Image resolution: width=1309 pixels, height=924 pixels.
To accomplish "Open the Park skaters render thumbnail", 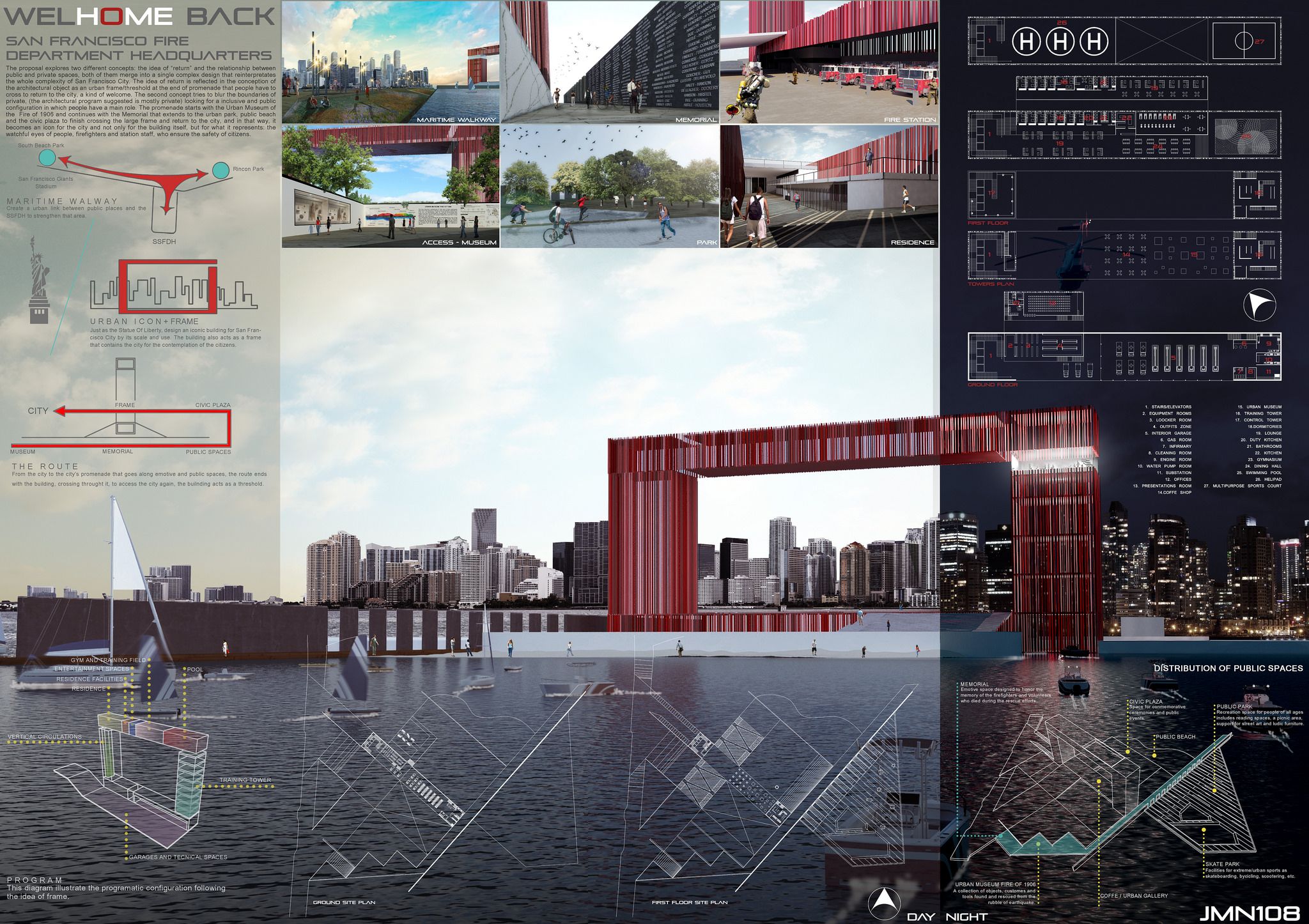I will point(610,186).
